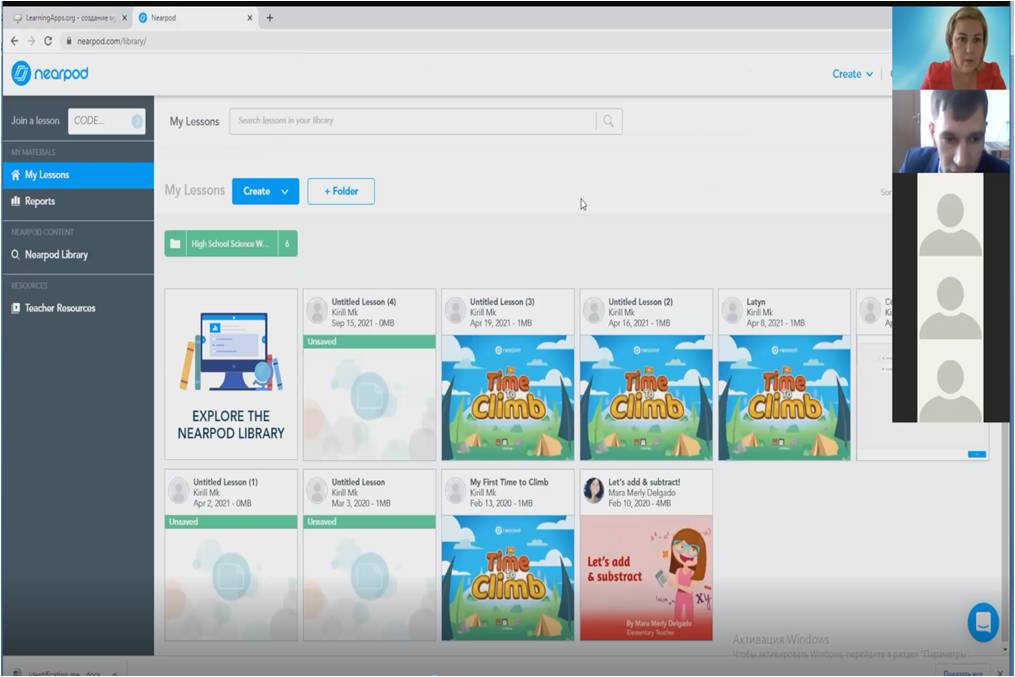The width and height of the screenshot is (1015, 677).
Task: Click the search magnifier button
Action: (x=608, y=121)
